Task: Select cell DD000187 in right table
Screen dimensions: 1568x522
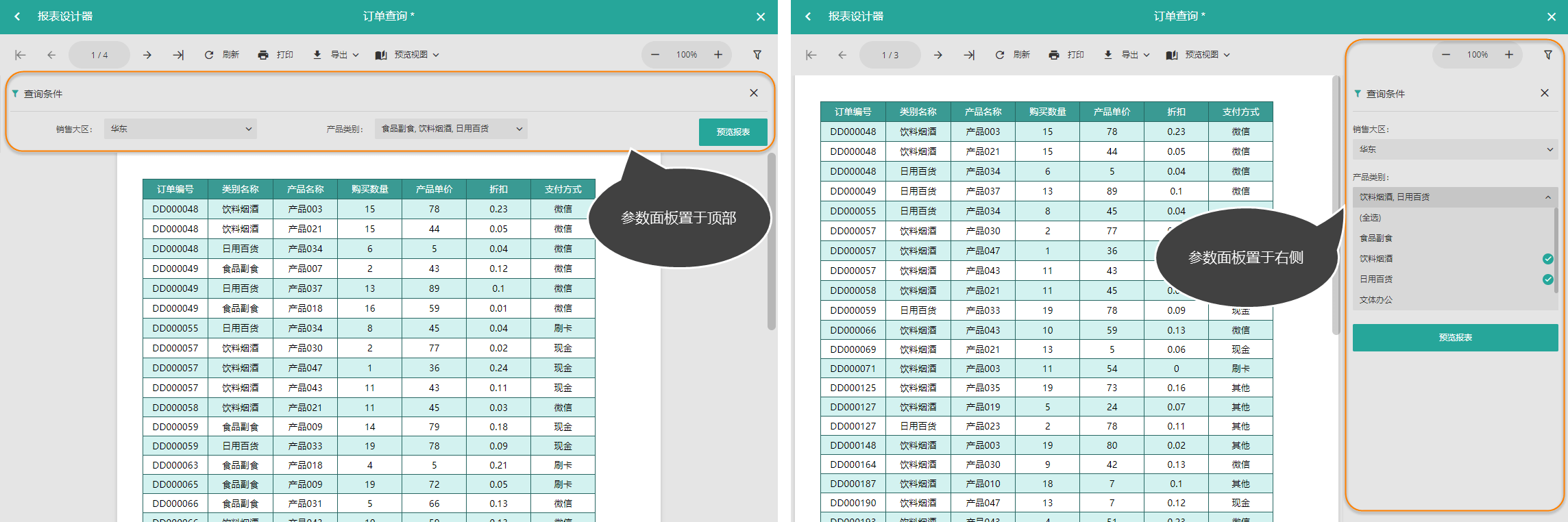Action: click(853, 484)
